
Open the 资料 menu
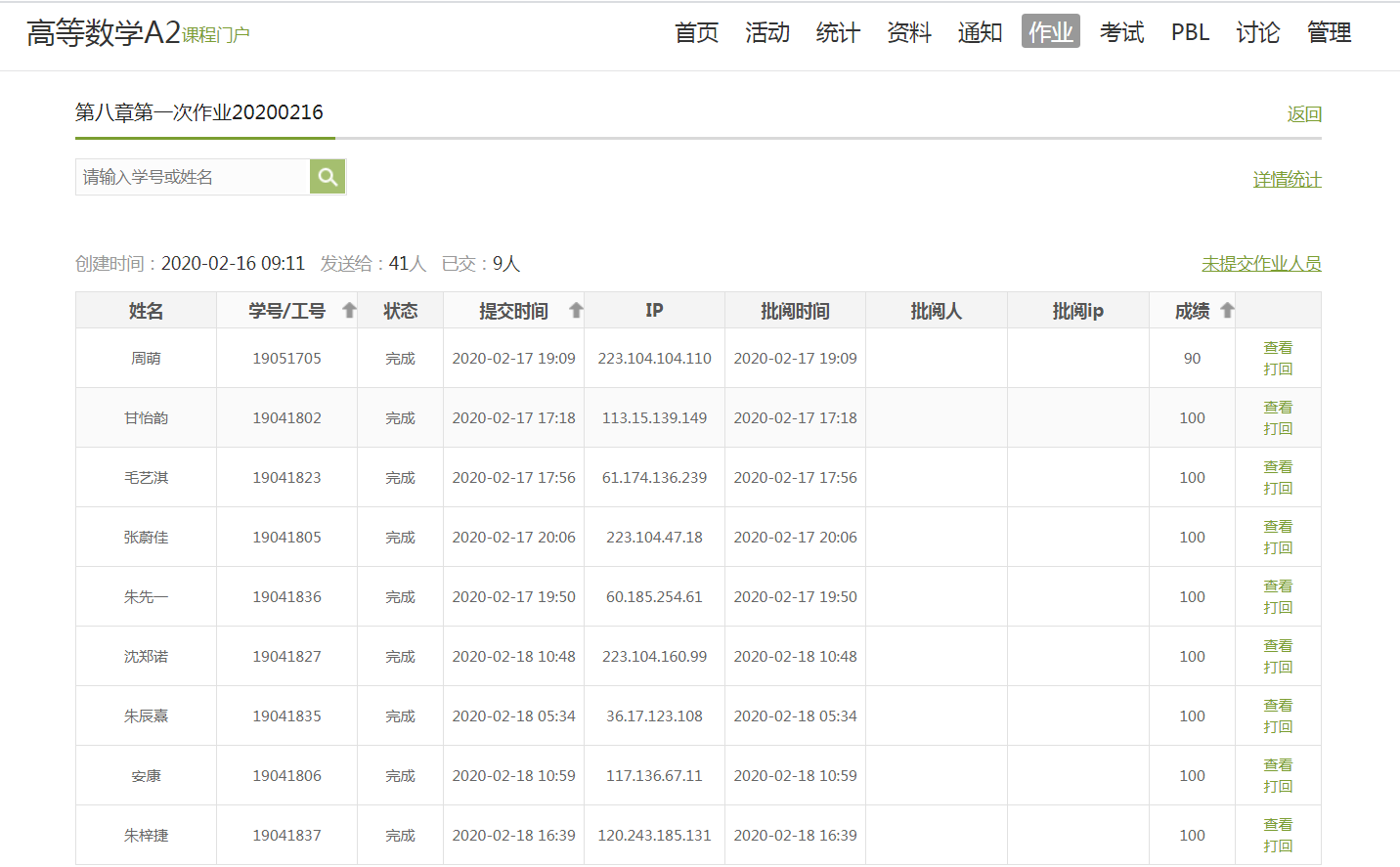pos(909,32)
